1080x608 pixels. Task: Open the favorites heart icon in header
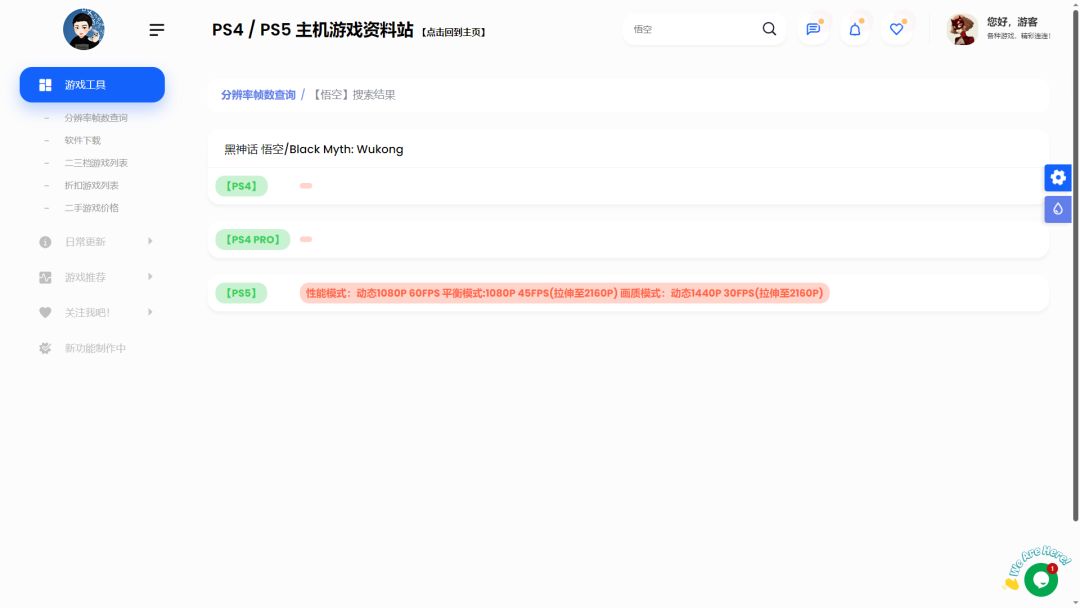point(896,29)
